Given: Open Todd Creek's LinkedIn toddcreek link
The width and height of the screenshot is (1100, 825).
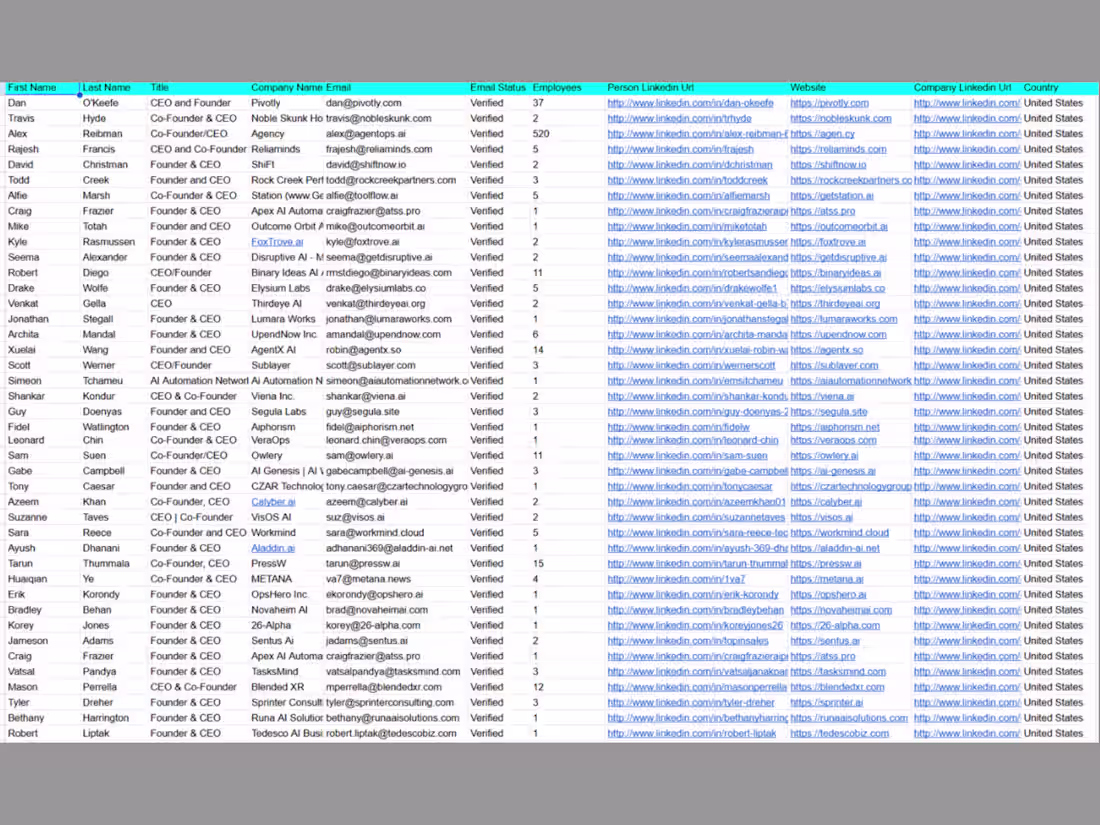Looking at the screenshot, I should pyautogui.click(x=688, y=180).
